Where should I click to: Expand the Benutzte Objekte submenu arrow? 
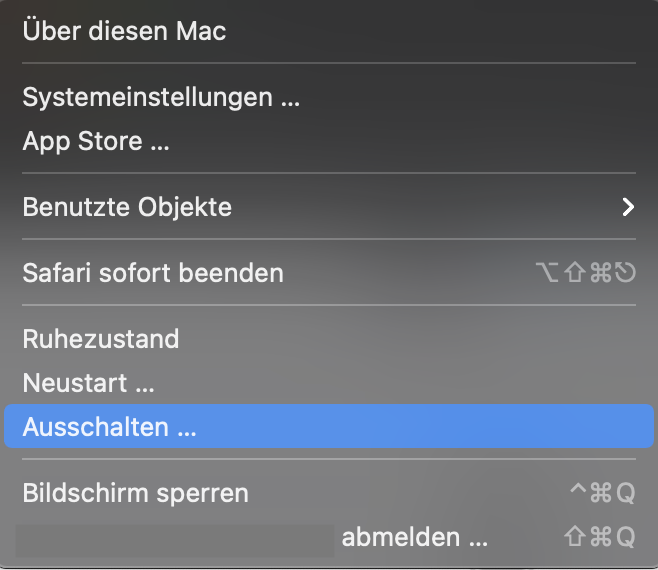pyautogui.click(x=628, y=207)
